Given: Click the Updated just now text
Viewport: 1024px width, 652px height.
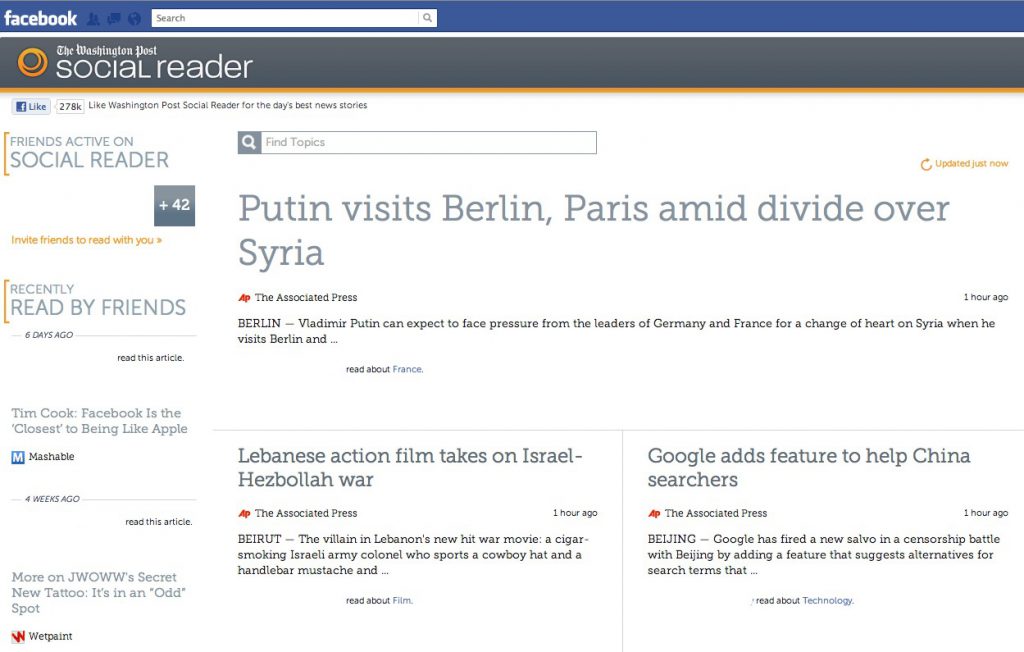Looking at the screenshot, I should click(x=971, y=163).
